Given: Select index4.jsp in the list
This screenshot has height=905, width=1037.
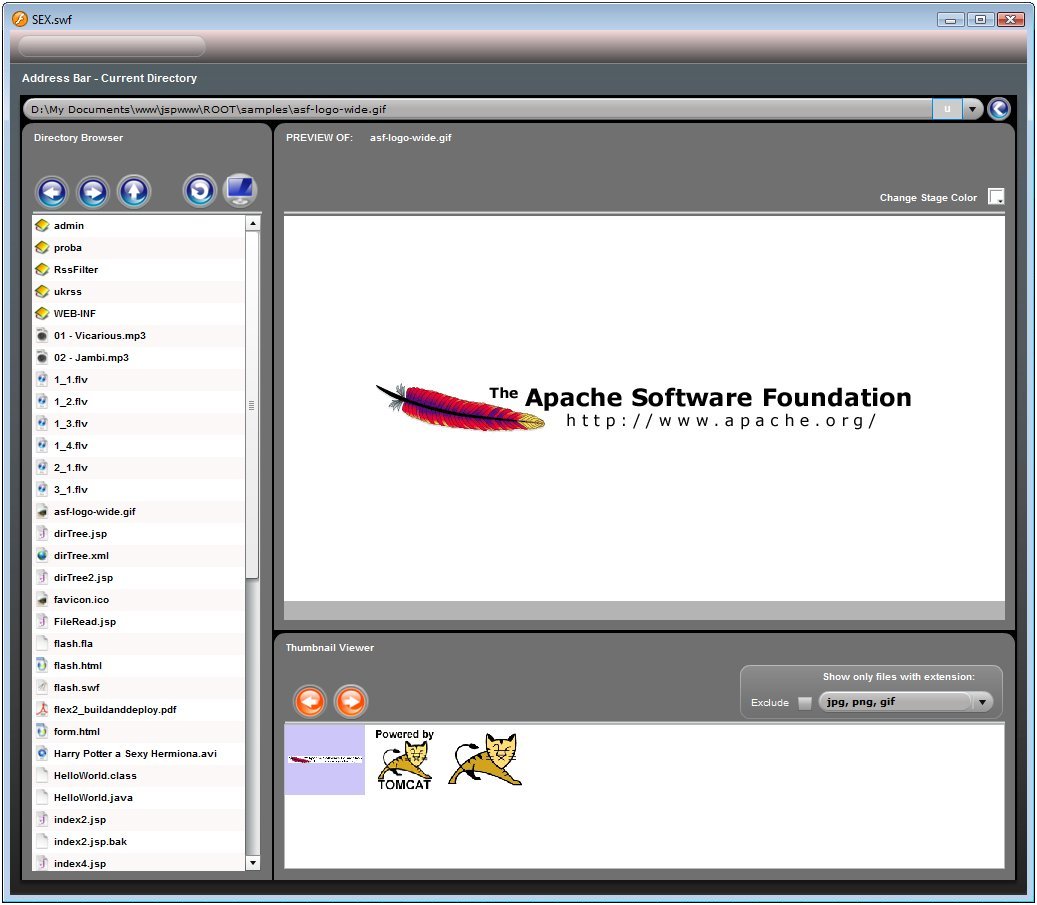Looking at the screenshot, I should coord(138,863).
